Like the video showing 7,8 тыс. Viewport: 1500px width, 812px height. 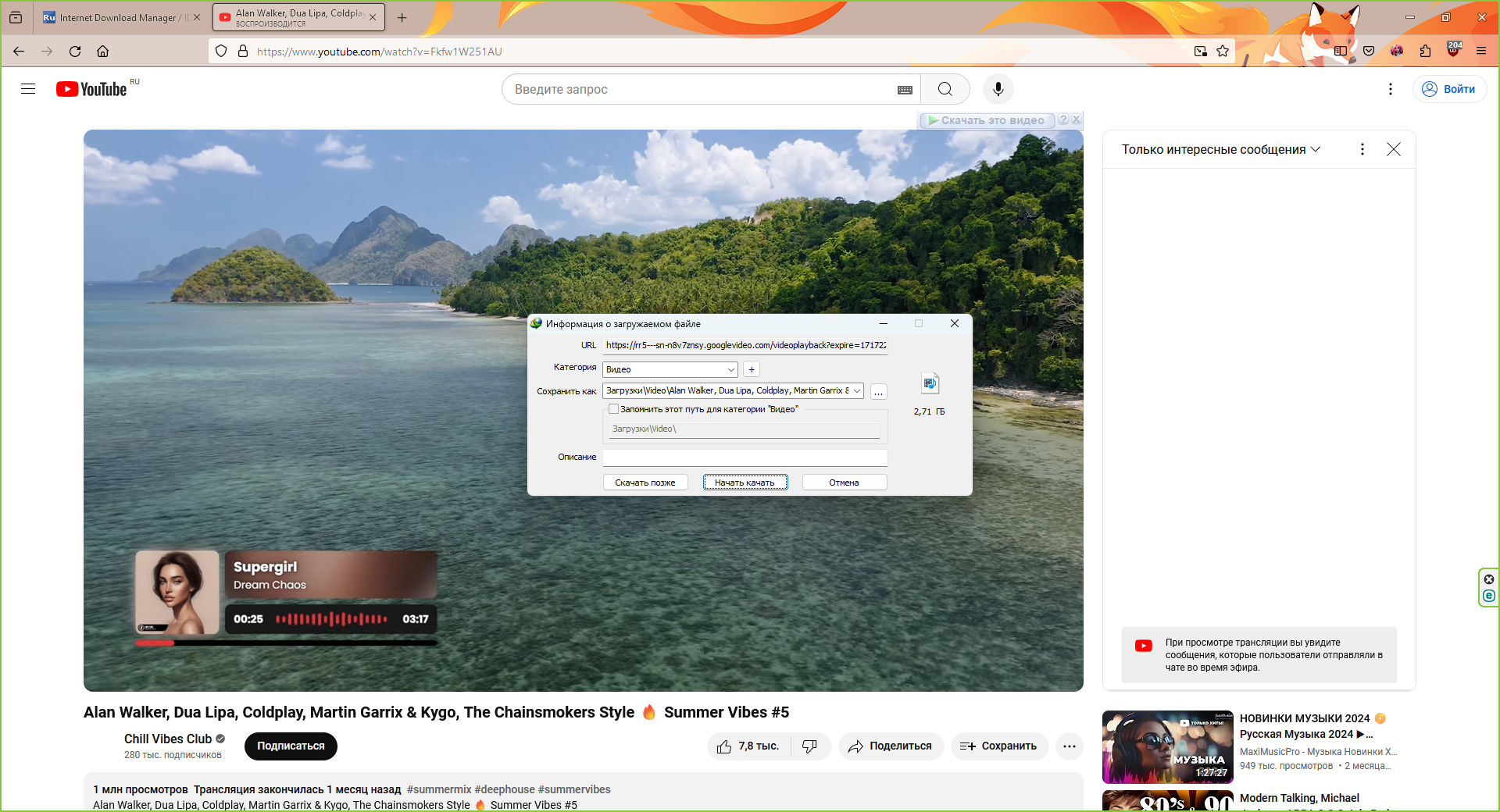tap(748, 746)
